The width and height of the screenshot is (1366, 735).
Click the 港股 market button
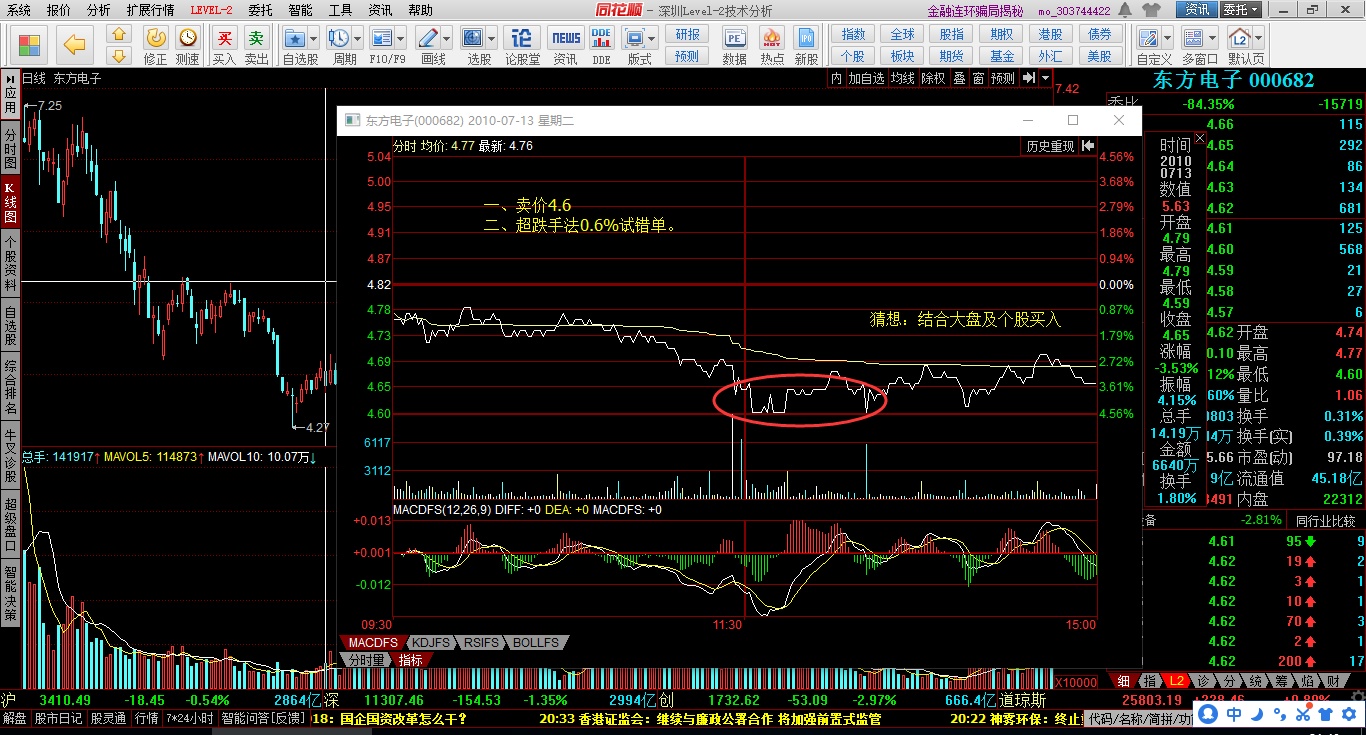click(x=1050, y=34)
